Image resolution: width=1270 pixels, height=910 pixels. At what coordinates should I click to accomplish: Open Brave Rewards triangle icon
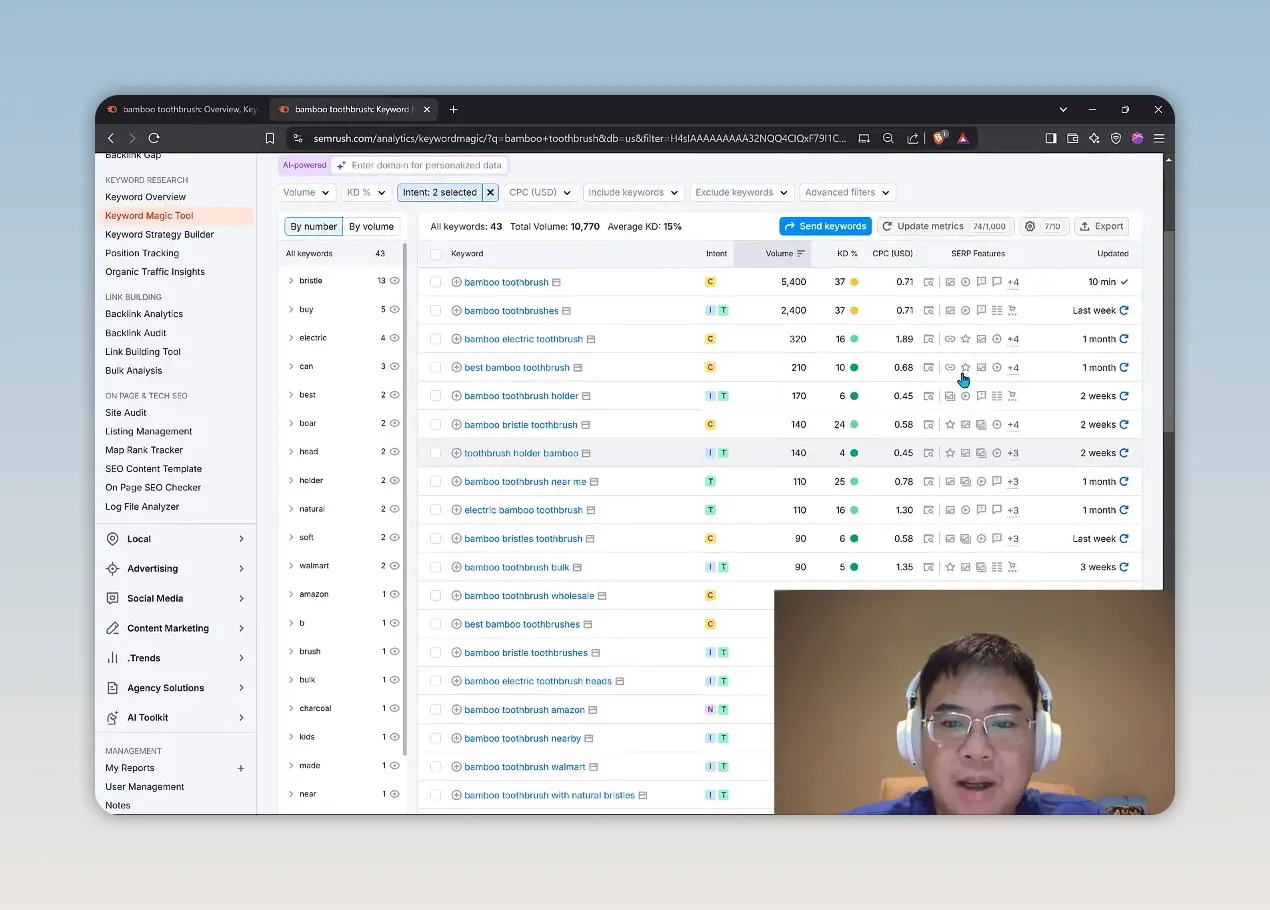[x=963, y=138]
